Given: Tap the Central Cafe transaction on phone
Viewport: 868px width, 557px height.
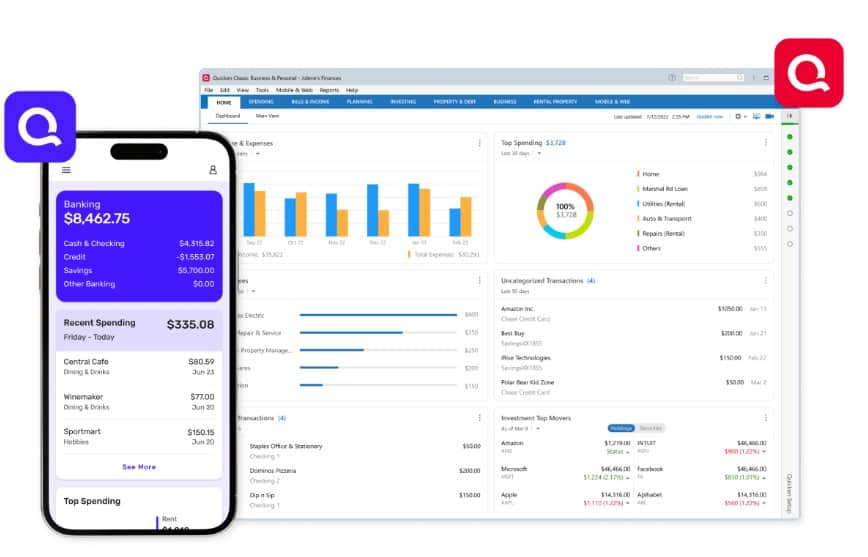Looking at the screenshot, I should pos(139,367).
